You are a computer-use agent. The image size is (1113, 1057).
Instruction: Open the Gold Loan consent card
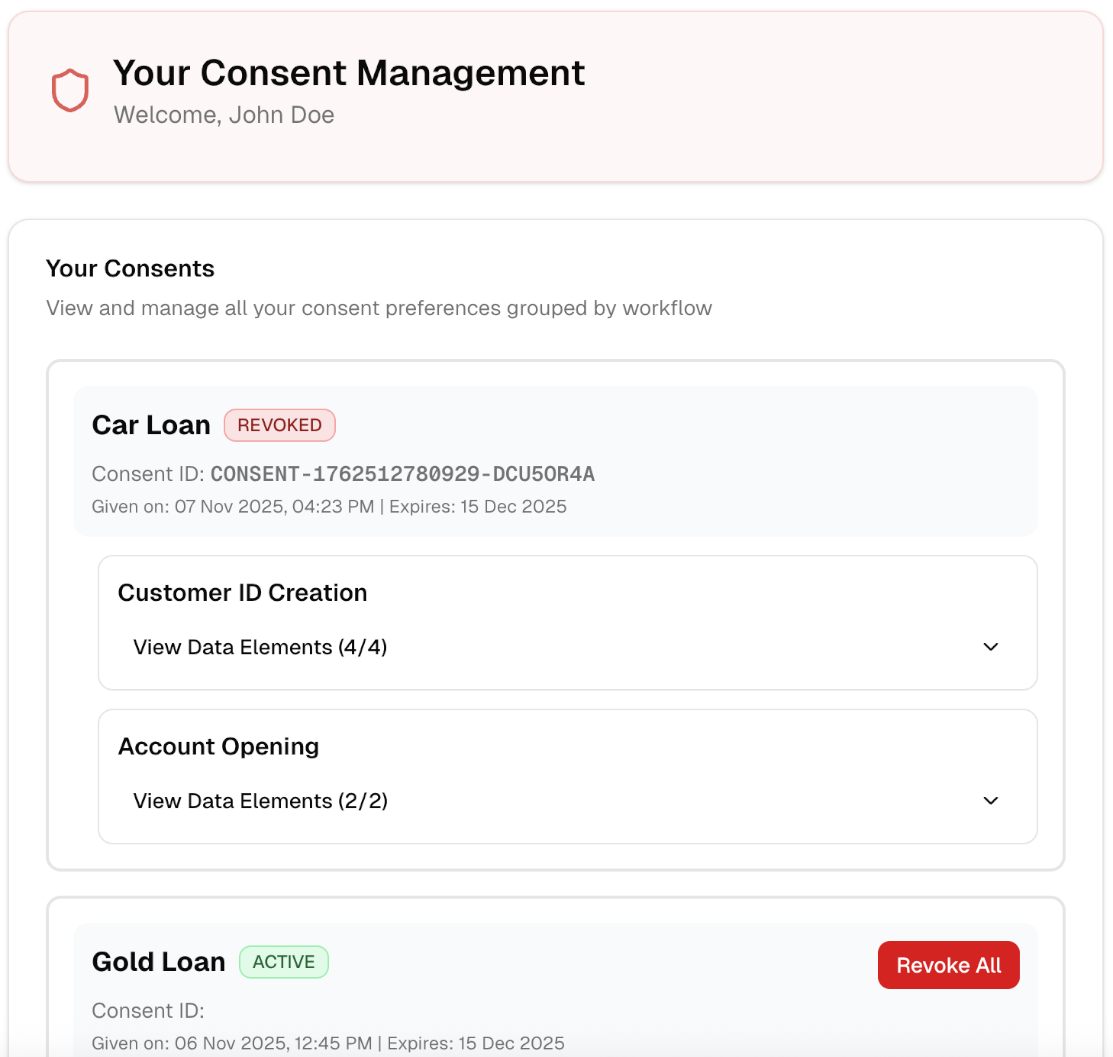tap(158, 961)
